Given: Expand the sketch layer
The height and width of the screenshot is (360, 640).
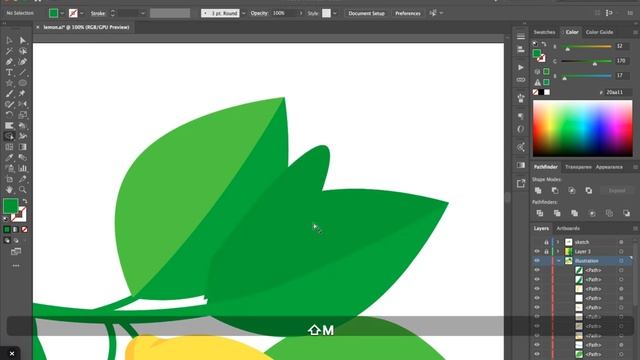Looking at the screenshot, I should (558, 242).
